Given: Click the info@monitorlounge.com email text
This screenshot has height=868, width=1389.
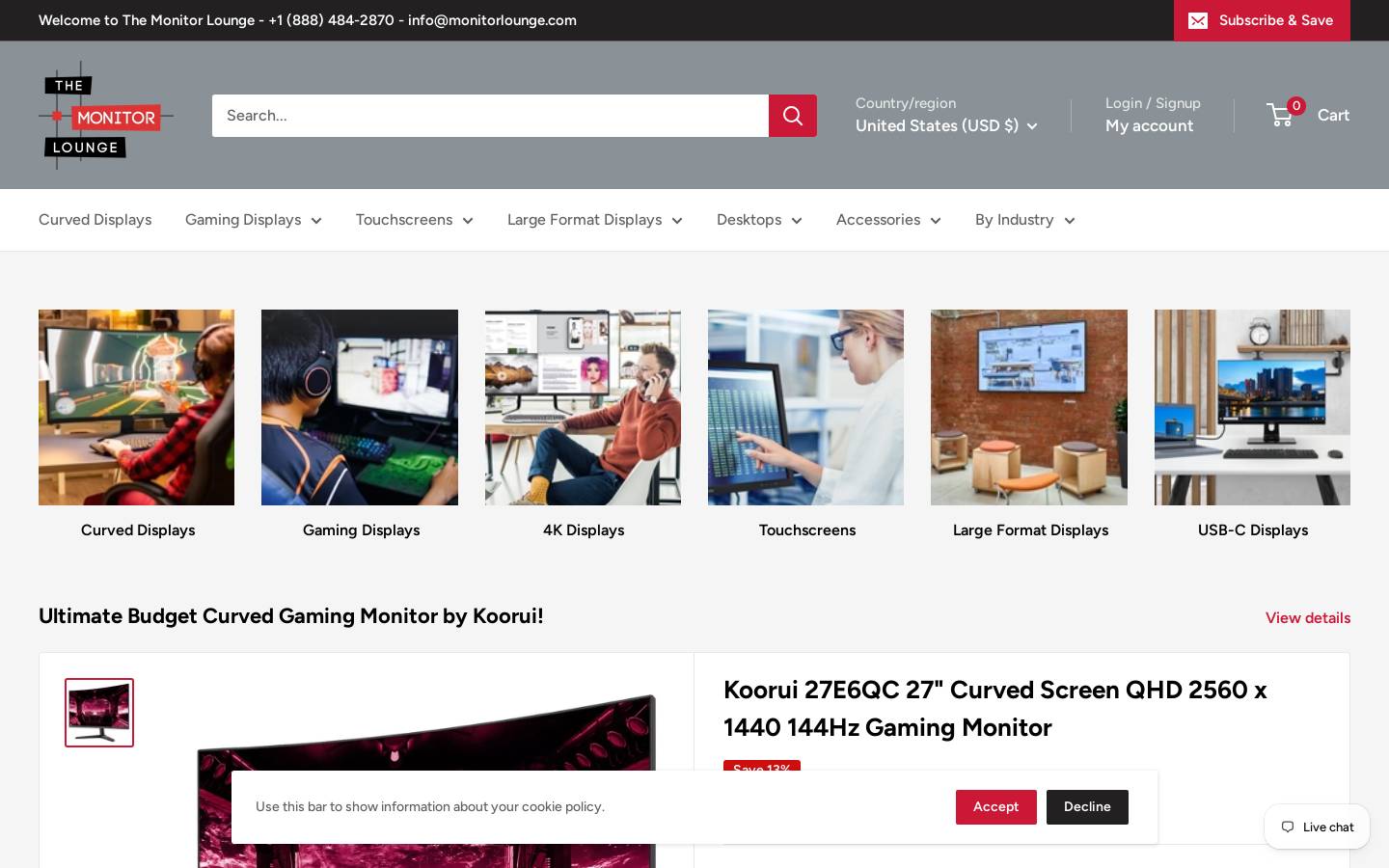Looking at the screenshot, I should (492, 20).
